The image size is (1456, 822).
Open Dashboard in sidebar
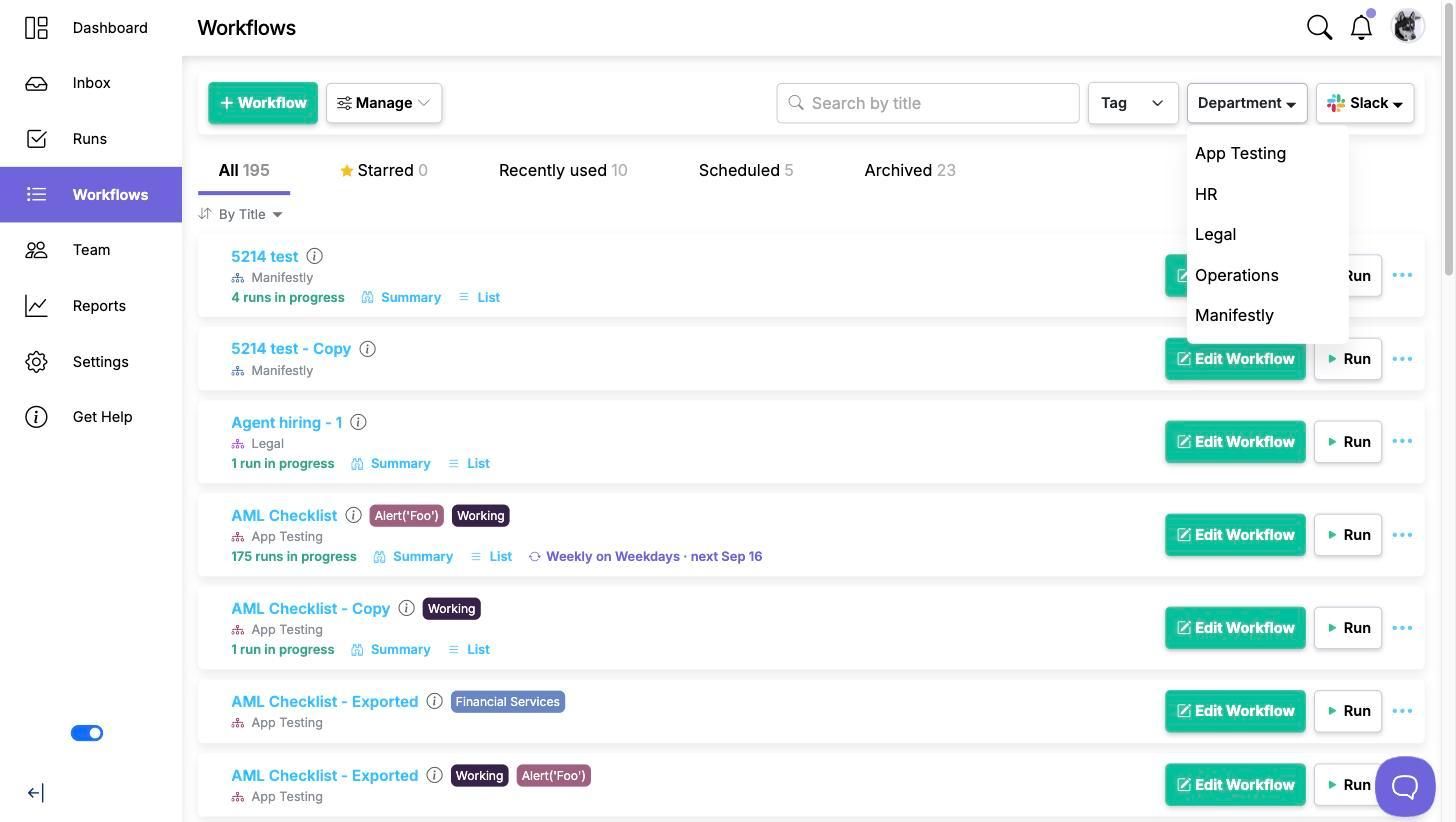pos(91,28)
